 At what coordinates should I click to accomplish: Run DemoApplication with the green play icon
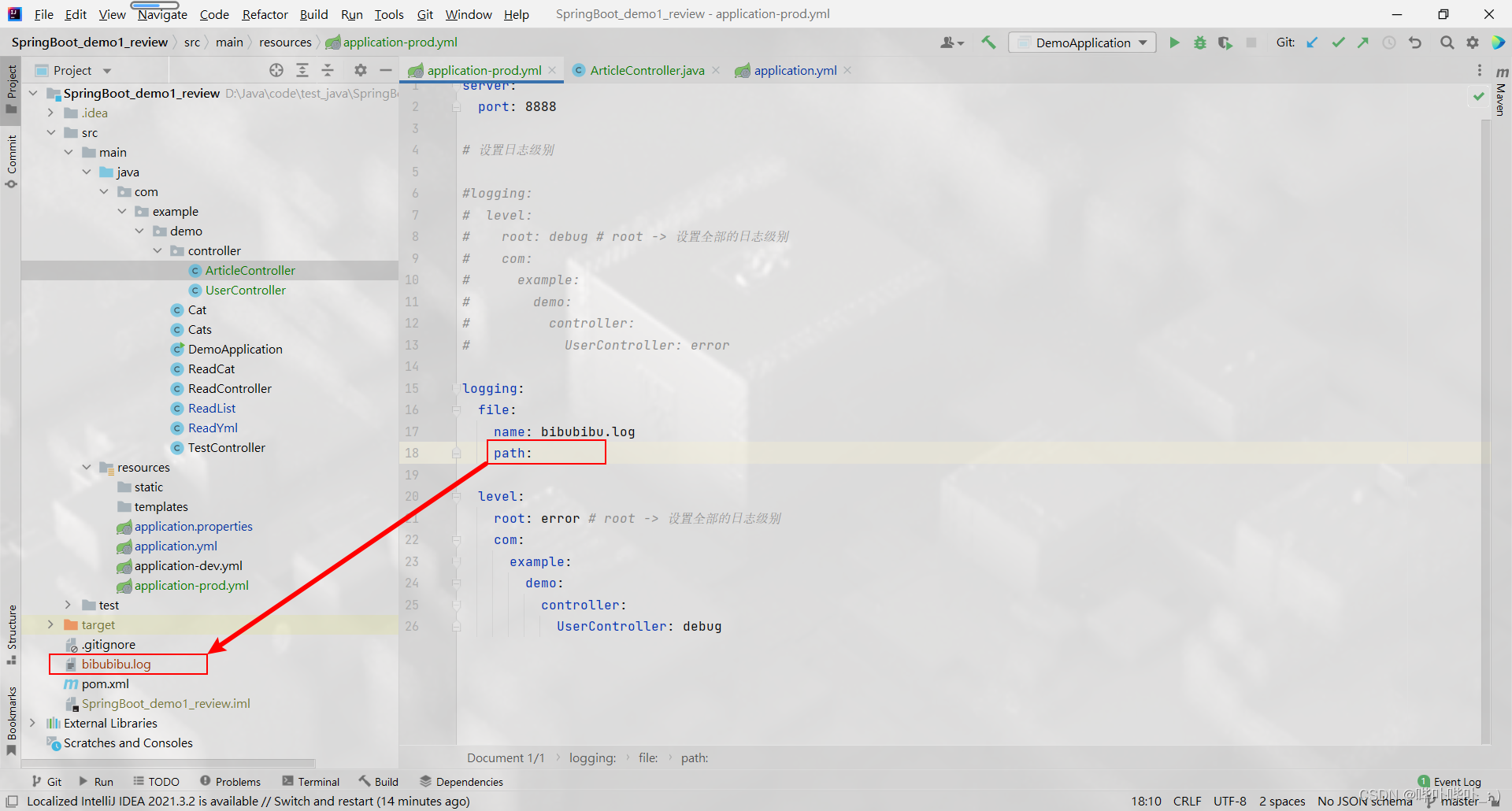click(x=1174, y=43)
